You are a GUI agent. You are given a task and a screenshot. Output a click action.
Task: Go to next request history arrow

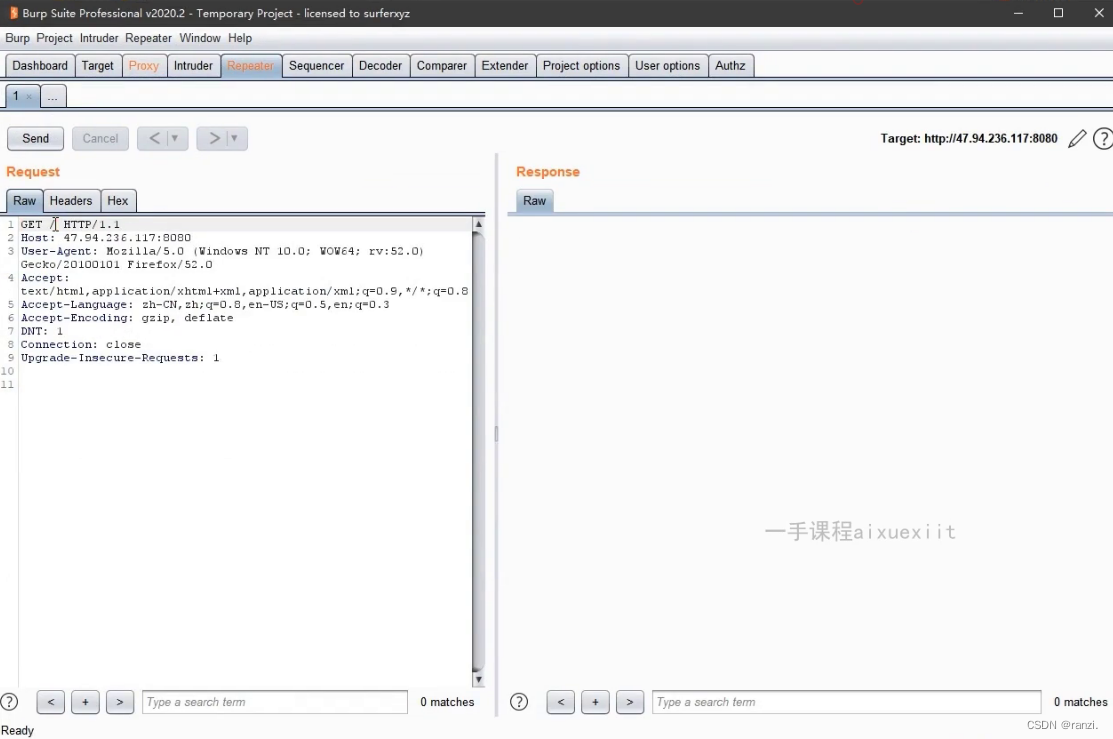coord(213,138)
